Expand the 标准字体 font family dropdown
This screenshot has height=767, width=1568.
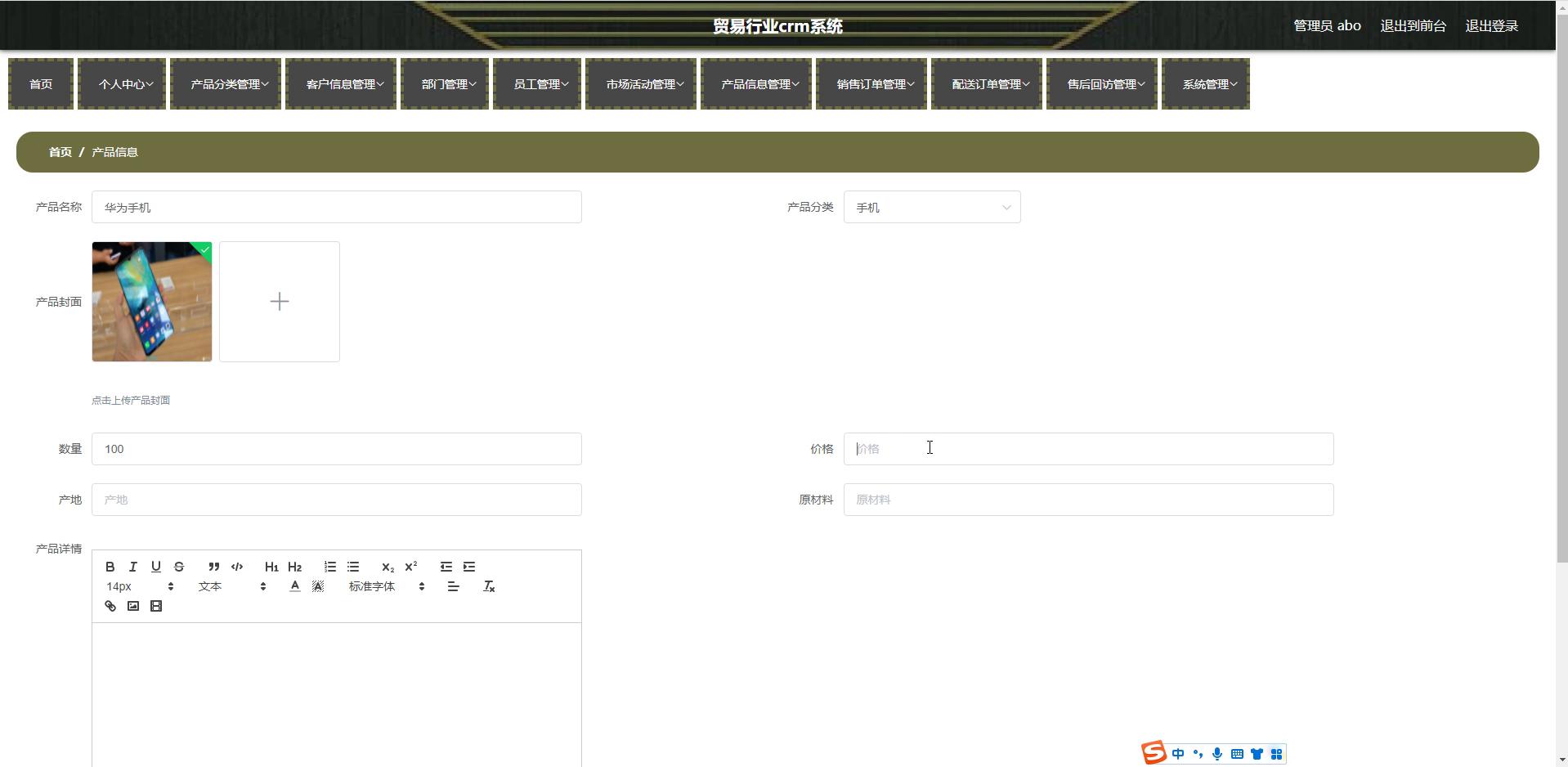[x=386, y=586]
